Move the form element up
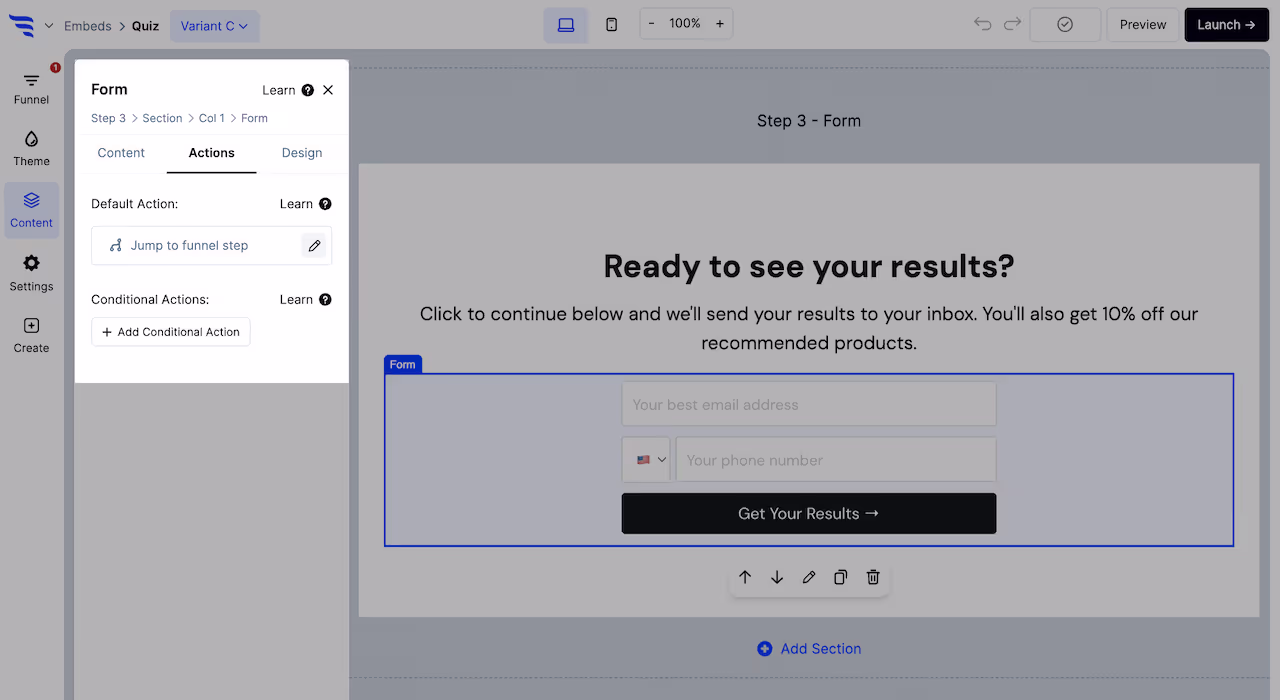The height and width of the screenshot is (700, 1280). pyautogui.click(x=745, y=577)
